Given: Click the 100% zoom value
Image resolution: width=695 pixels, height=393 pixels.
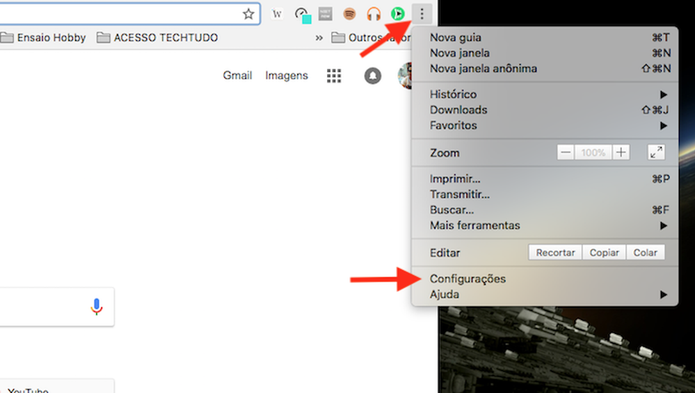Looking at the screenshot, I should tap(593, 152).
